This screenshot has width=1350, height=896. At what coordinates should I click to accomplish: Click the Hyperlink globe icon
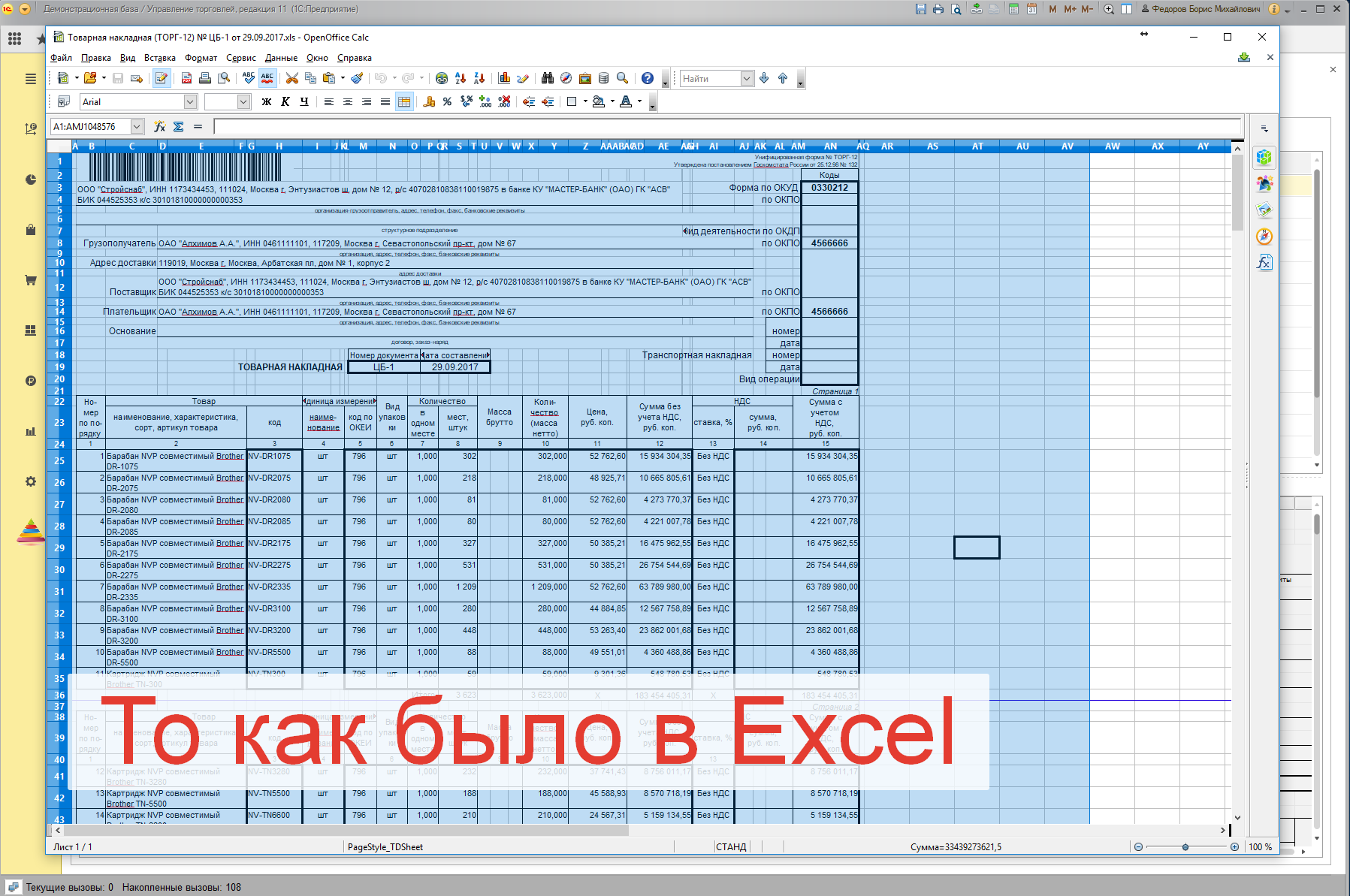442,78
